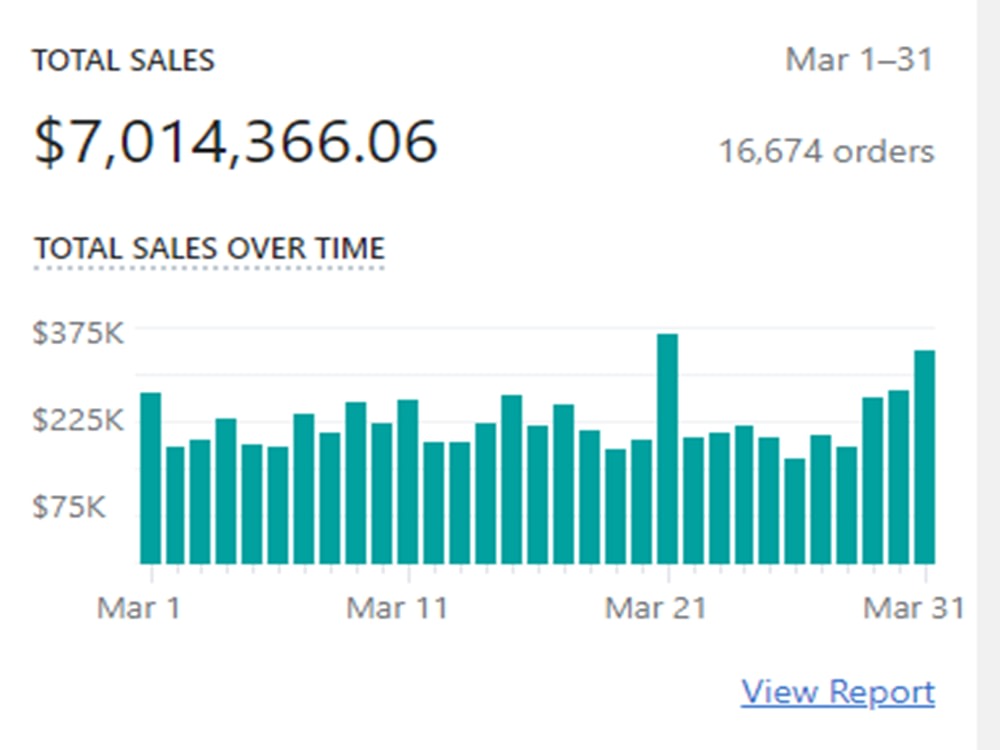This screenshot has width=1000, height=750.
Task: Click the $225K axis label
Action: 78,420
